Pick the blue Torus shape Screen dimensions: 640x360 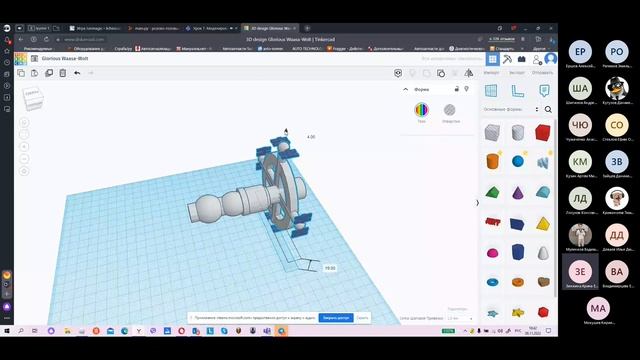(492, 282)
